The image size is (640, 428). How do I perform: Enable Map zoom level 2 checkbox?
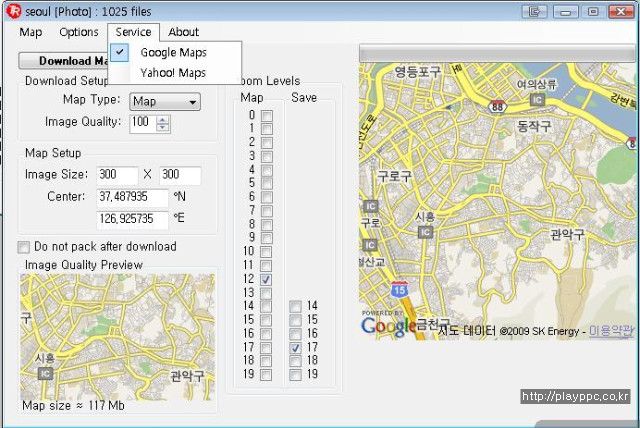(267, 143)
